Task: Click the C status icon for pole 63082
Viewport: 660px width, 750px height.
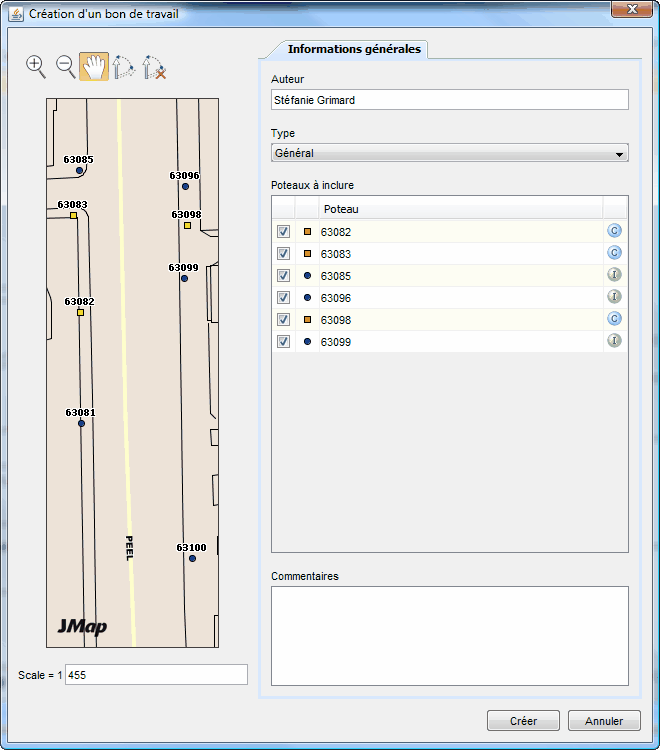Action: click(615, 231)
